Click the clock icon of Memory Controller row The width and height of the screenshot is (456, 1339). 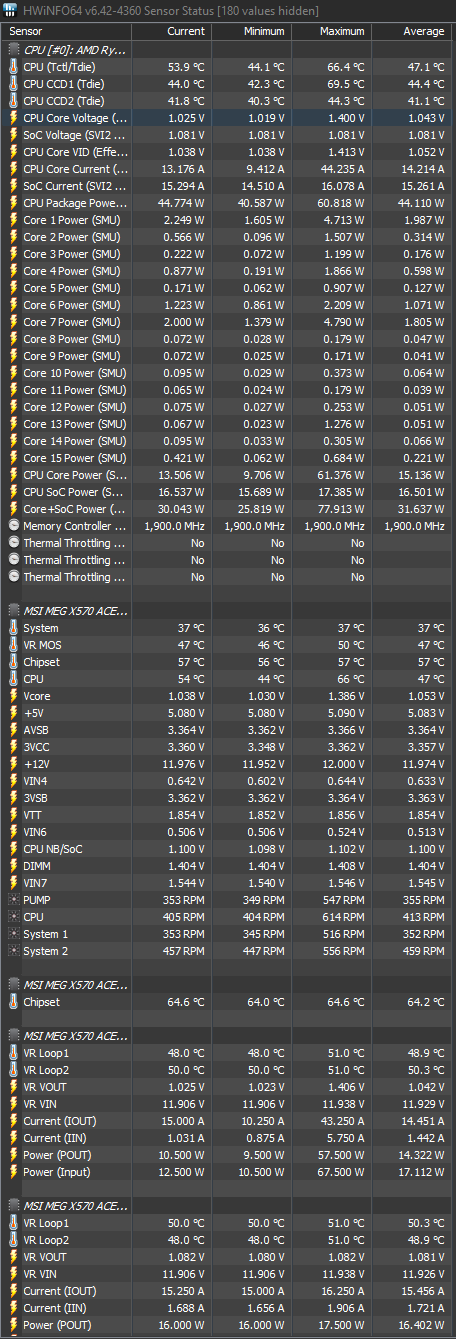(13, 526)
